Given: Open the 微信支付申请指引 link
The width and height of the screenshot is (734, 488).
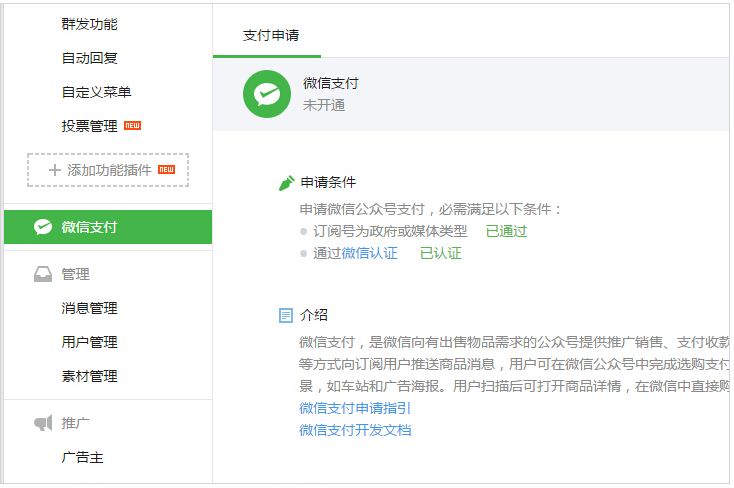Looking at the screenshot, I should 355,408.
